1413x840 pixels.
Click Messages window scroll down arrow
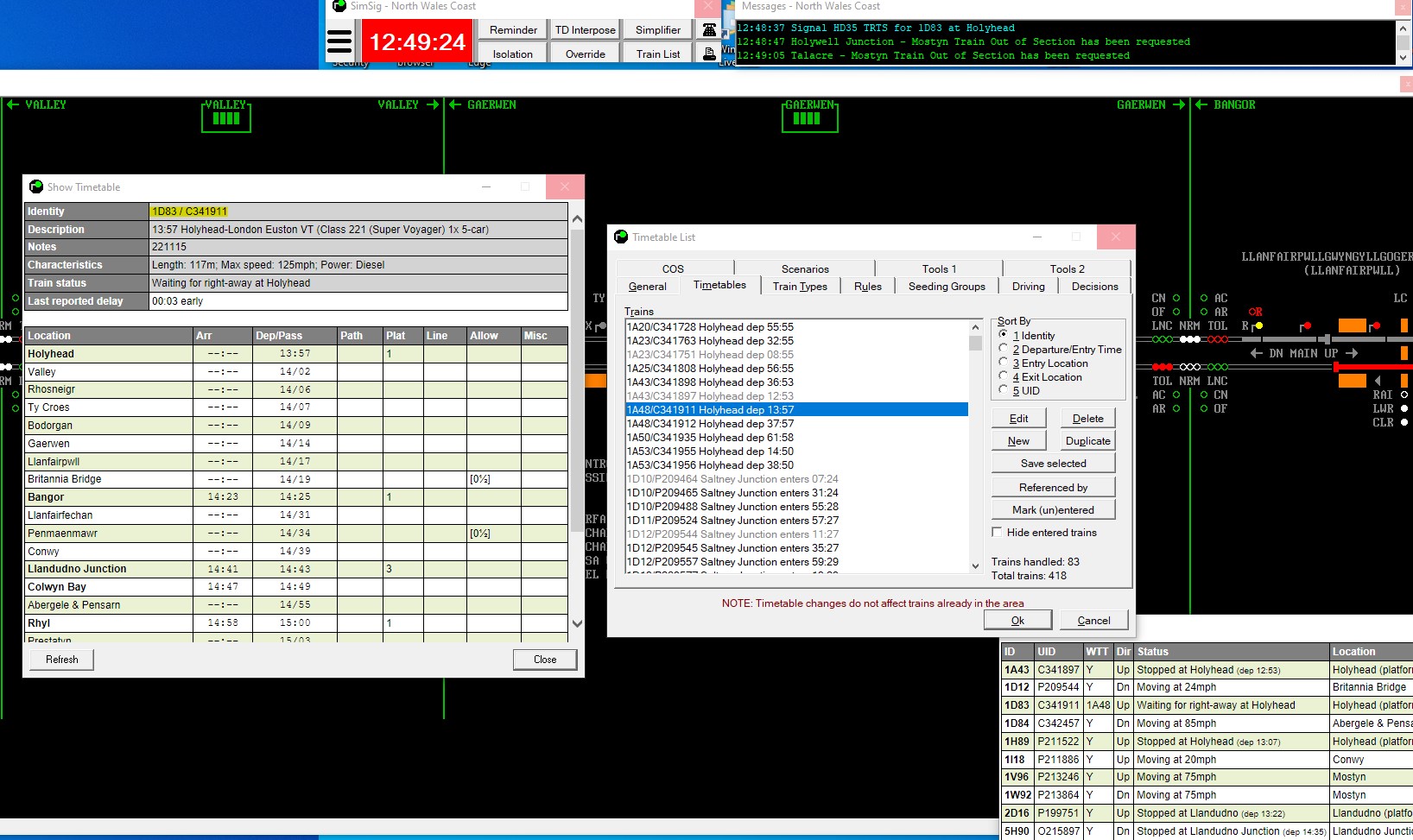point(1403,57)
